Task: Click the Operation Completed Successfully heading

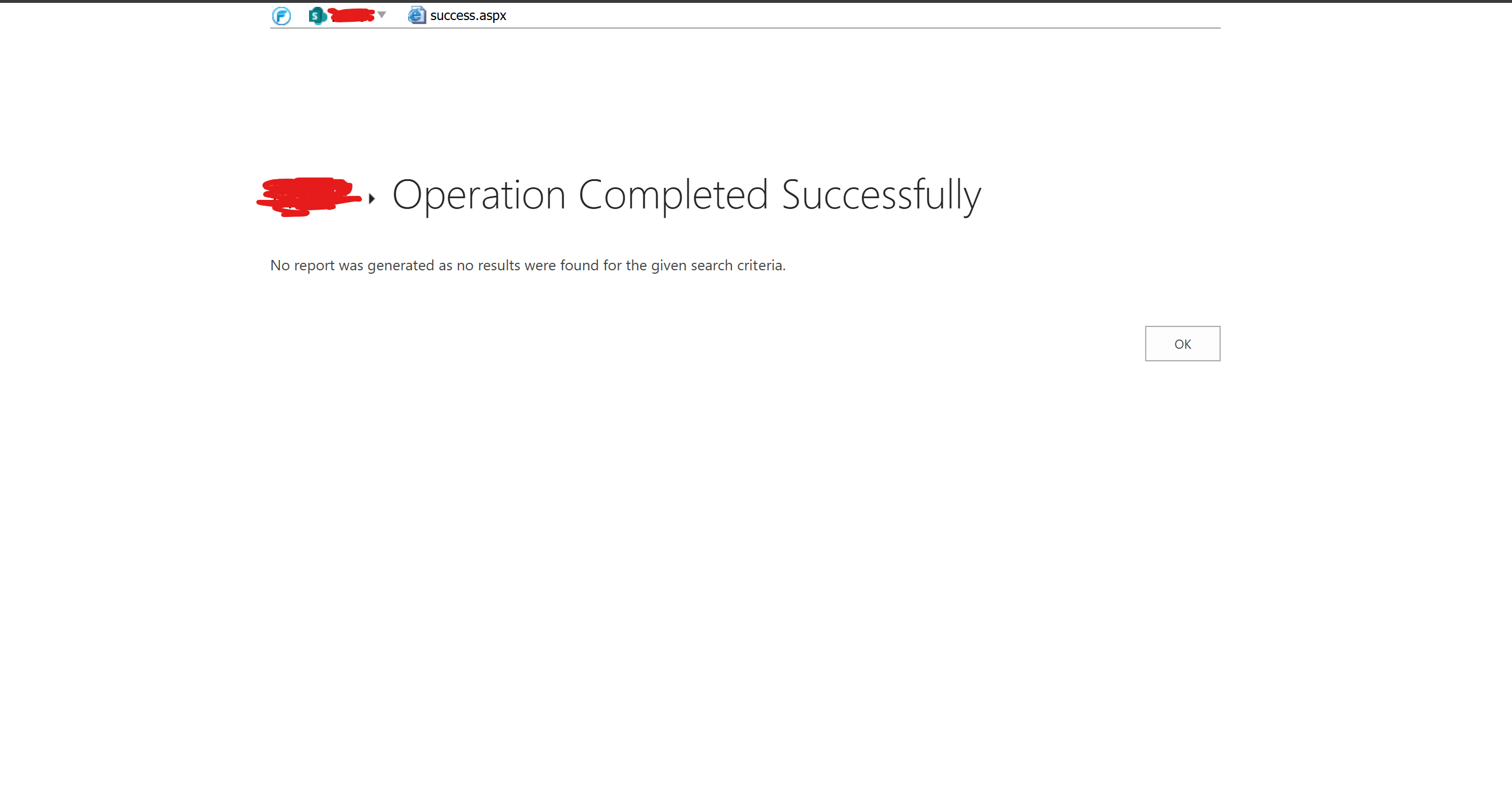Action: [x=686, y=195]
